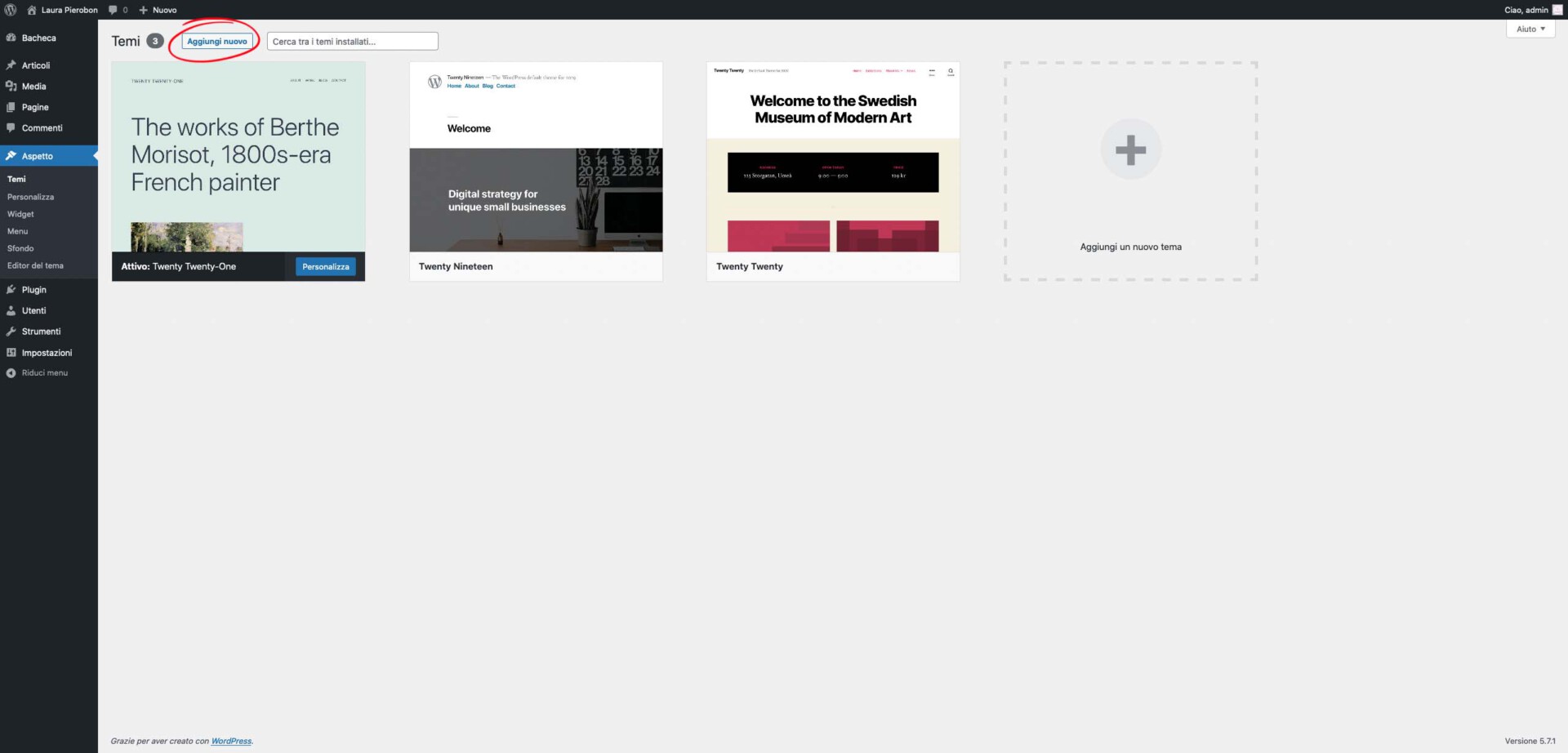The height and width of the screenshot is (753, 1568).
Task: Click the Aspetto paintbrush icon
Action: click(x=11, y=155)
